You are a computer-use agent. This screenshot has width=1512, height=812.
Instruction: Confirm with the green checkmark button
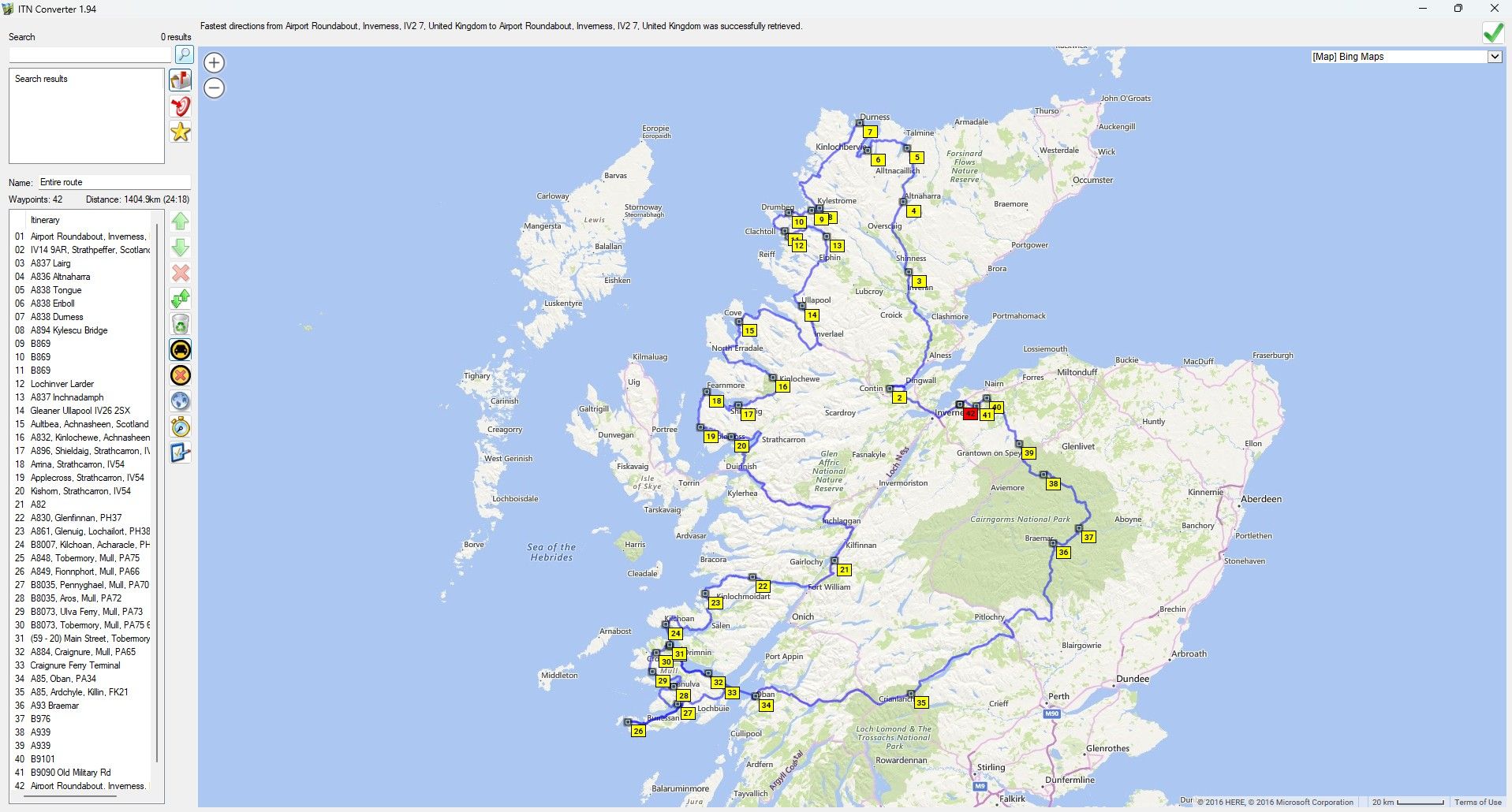(1492, 32)
